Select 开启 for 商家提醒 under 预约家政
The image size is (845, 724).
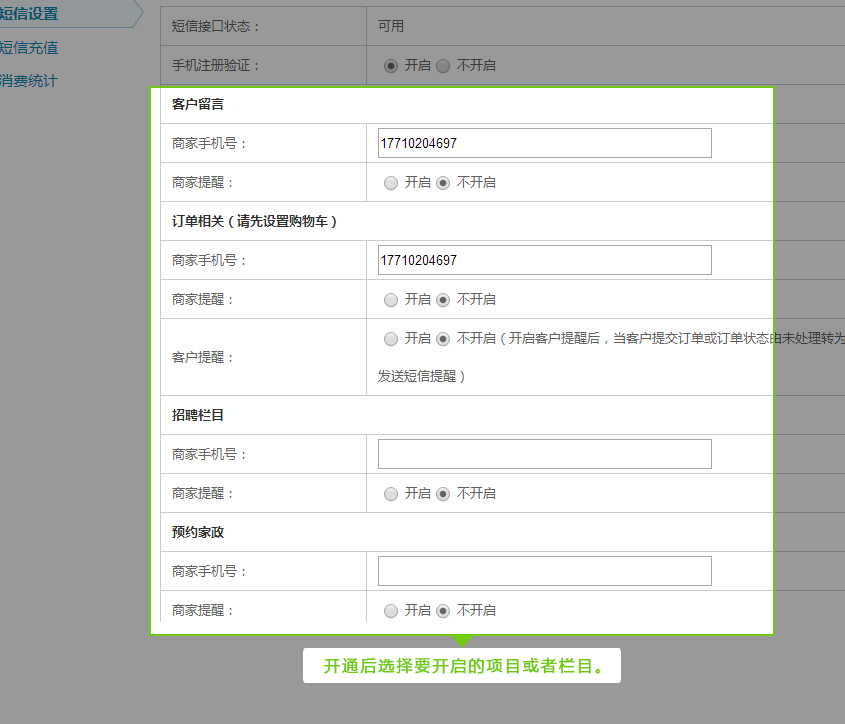391,611
